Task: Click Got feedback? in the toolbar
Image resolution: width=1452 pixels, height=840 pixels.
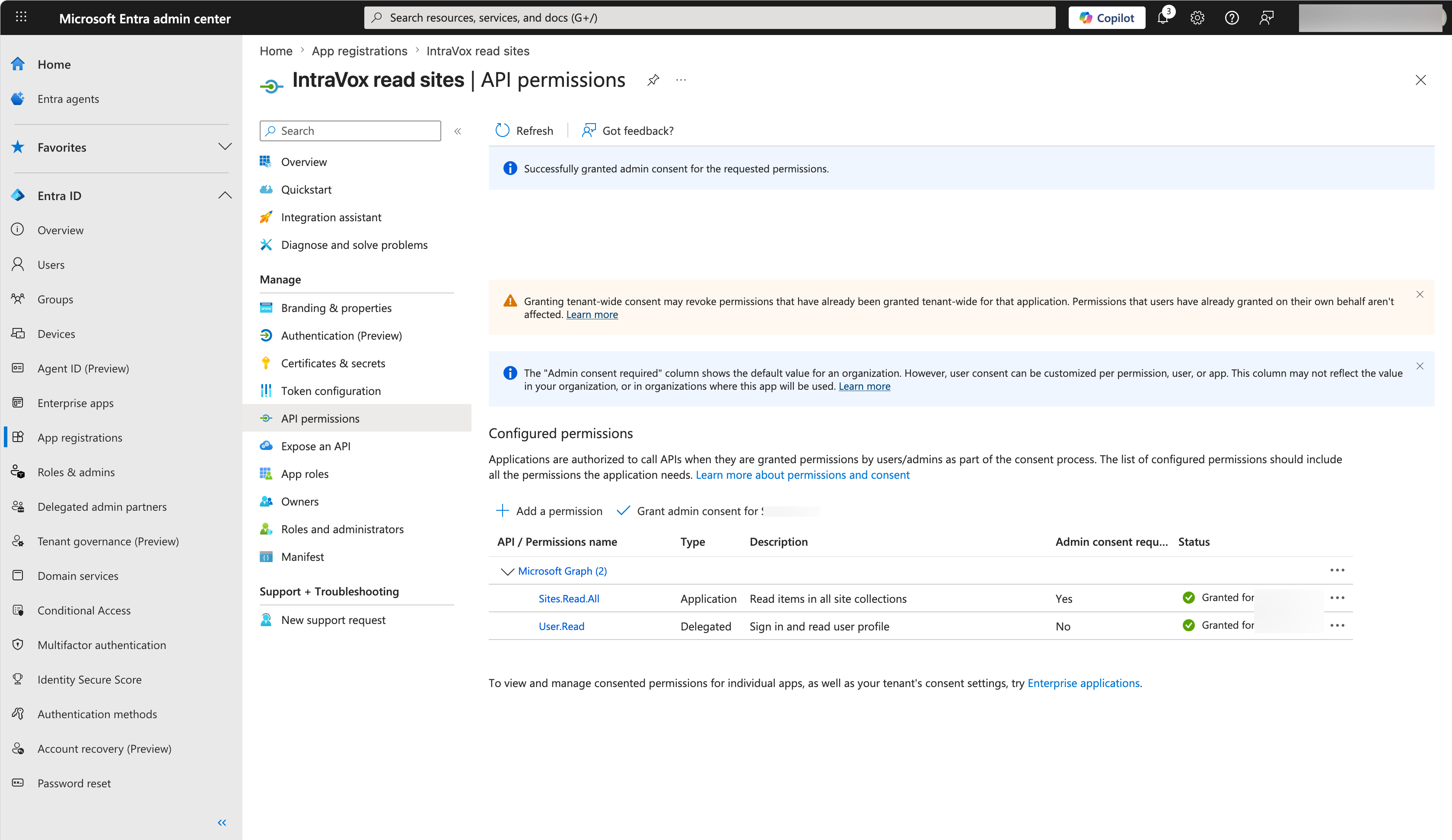Action: (627, 131)
